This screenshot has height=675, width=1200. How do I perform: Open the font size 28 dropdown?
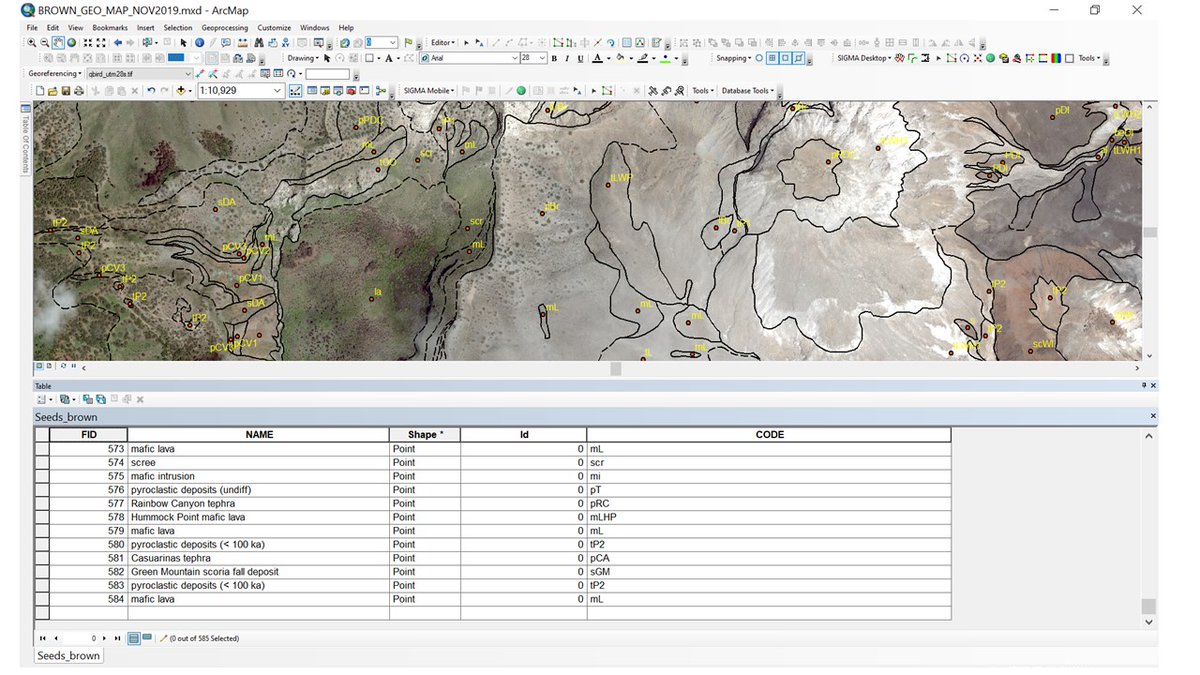pos(542,58)
